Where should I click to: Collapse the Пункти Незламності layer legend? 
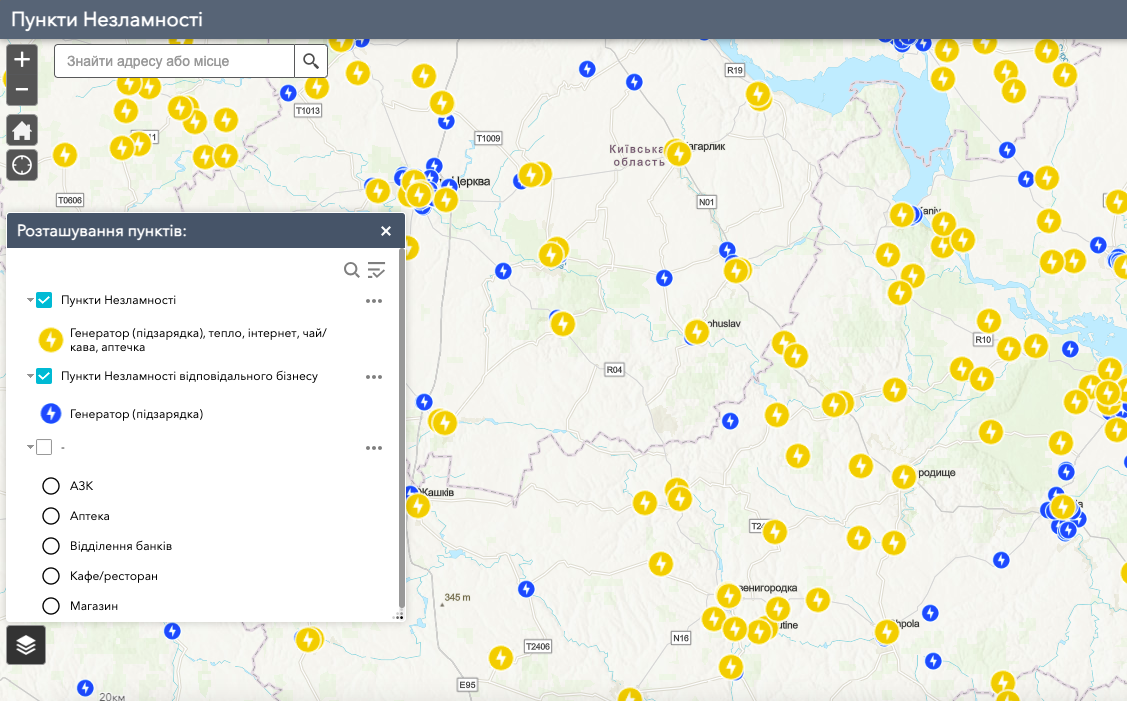30,300
